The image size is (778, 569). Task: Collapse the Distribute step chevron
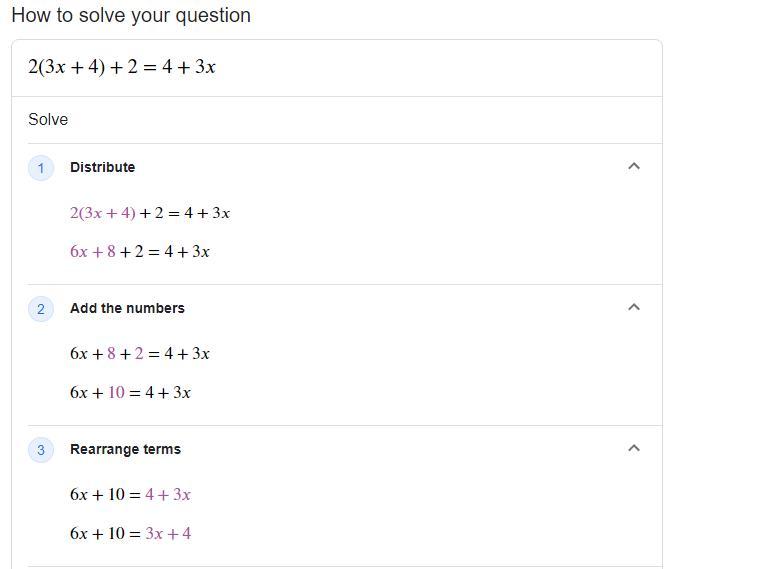633,167
